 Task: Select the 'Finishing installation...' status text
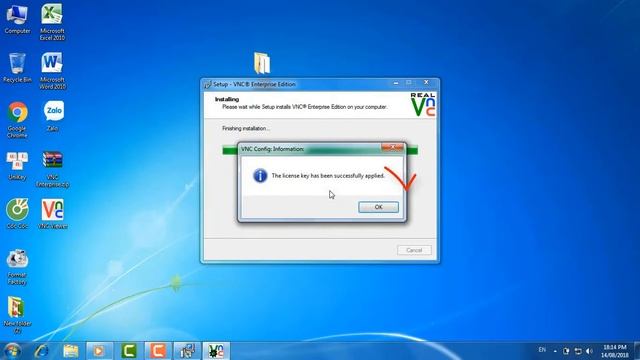246,128
